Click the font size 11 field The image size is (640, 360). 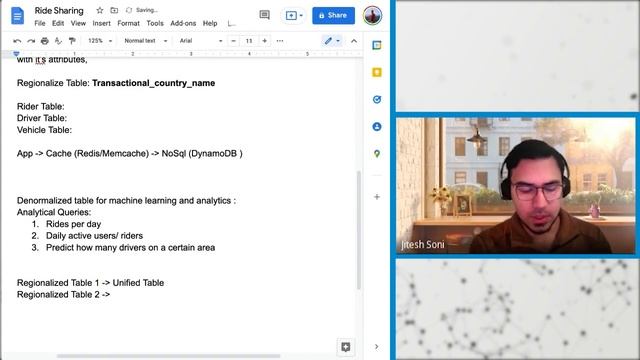click(x=249, y=41)
